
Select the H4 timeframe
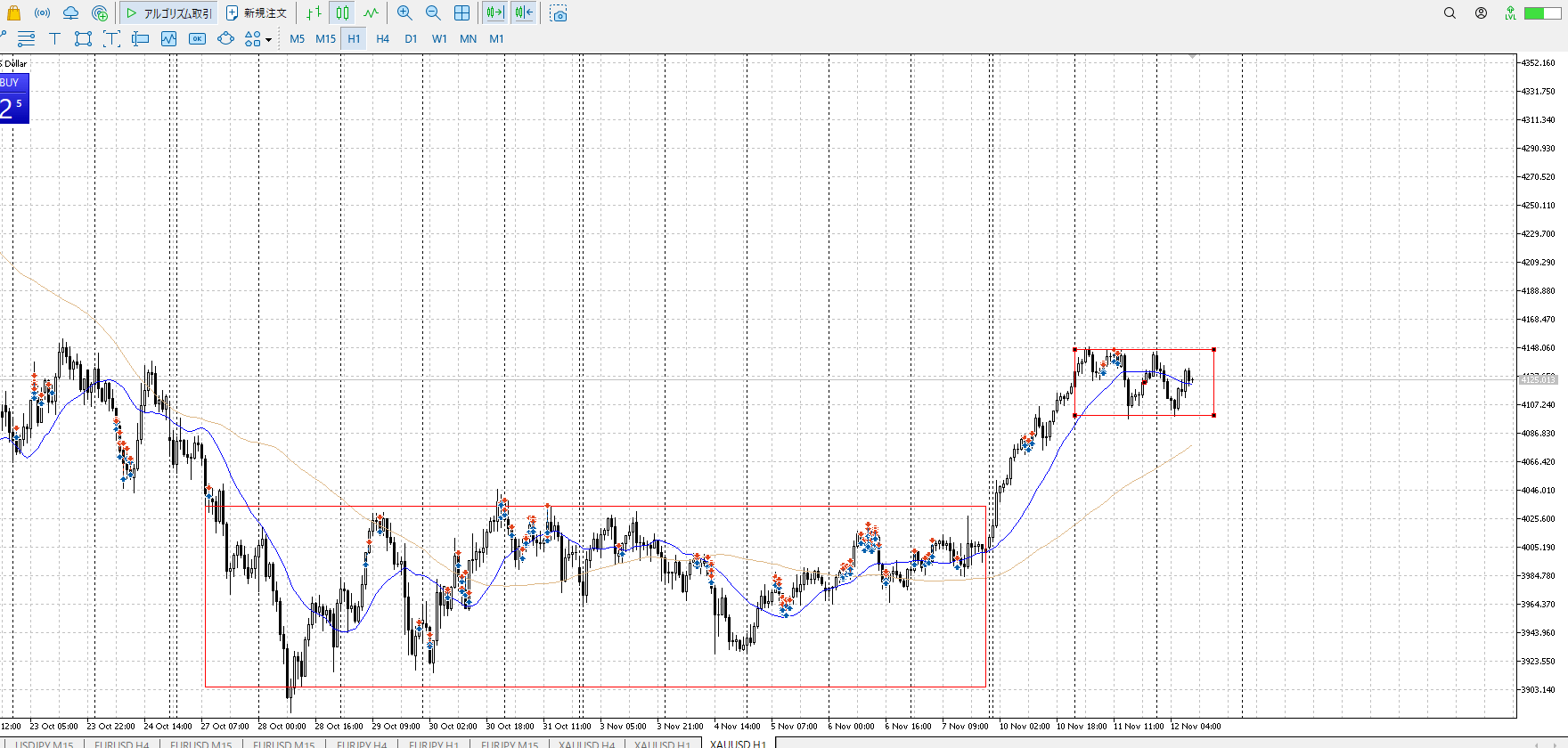pyautogui.click(x=382, y=38)
